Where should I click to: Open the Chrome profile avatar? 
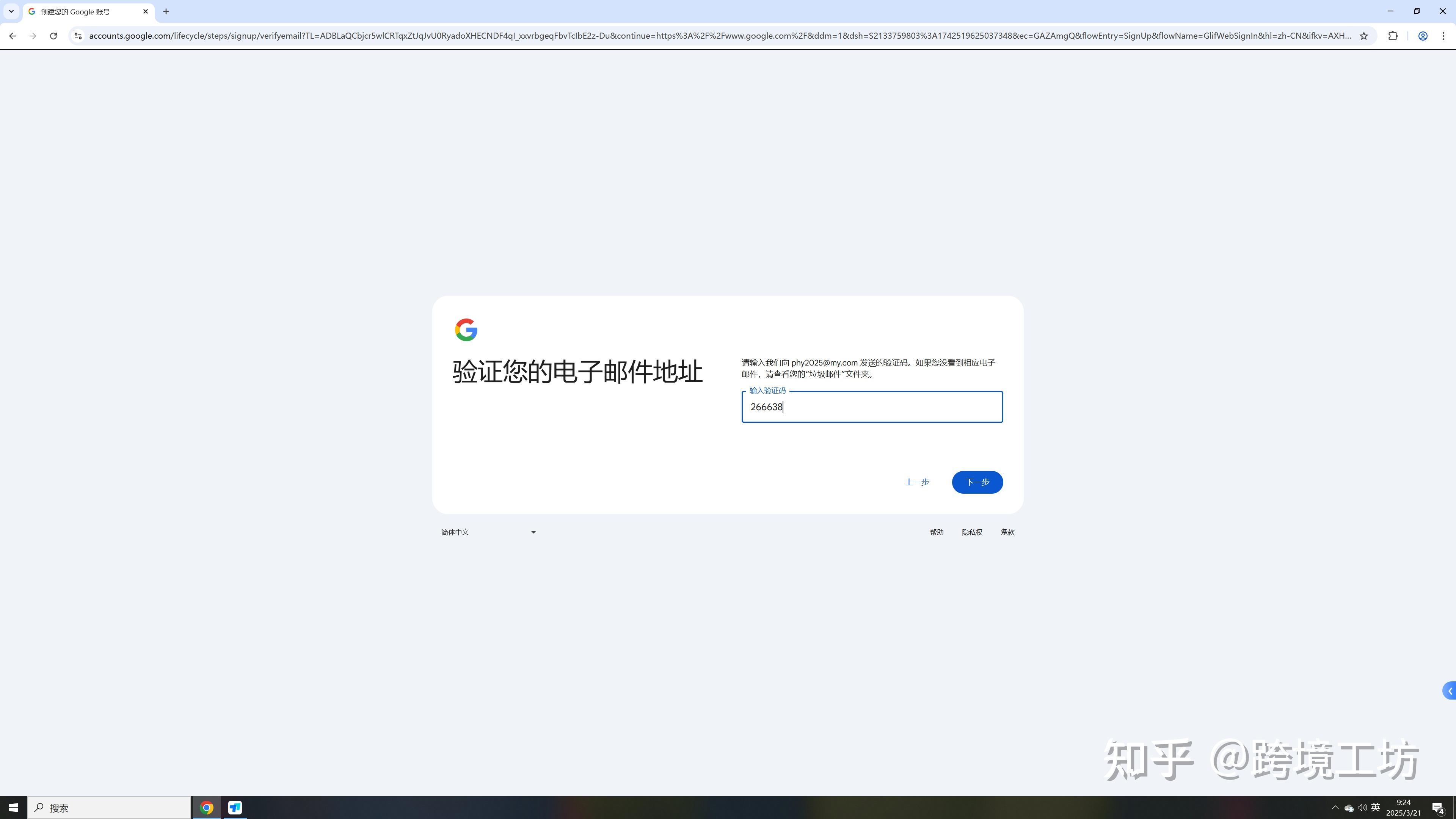(1423, 36)
